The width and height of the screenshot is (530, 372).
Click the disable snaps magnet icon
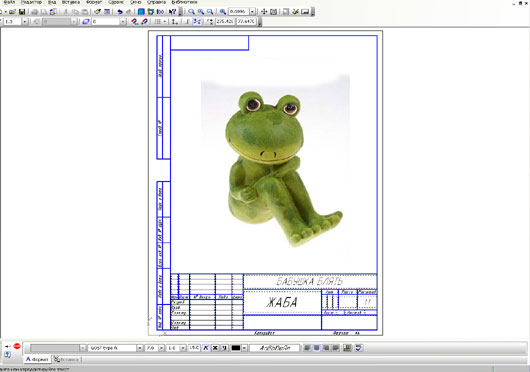144,21
